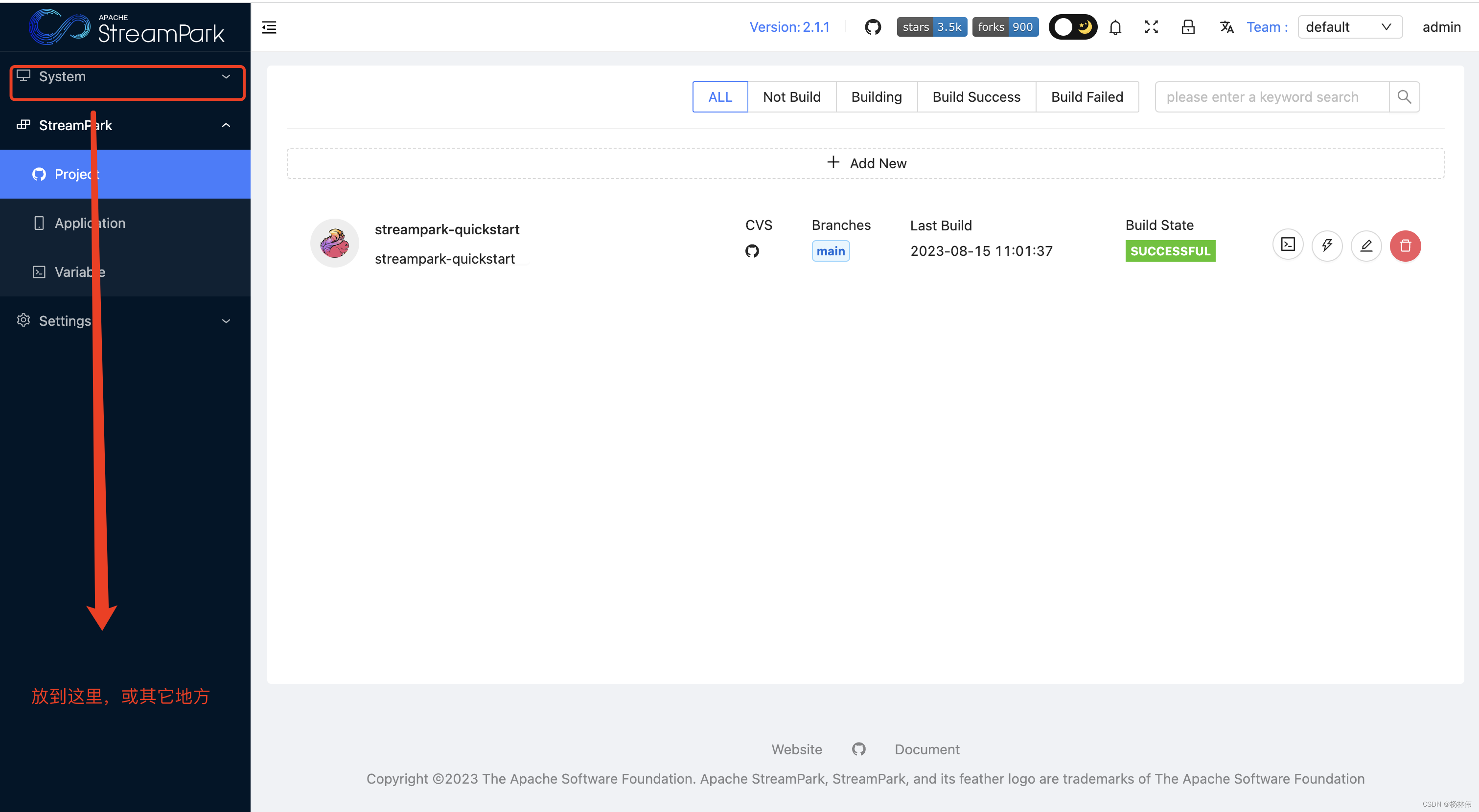This screenshot has height=812, width=1479.
Task: Open the Variable menu item
Action: 79,272
